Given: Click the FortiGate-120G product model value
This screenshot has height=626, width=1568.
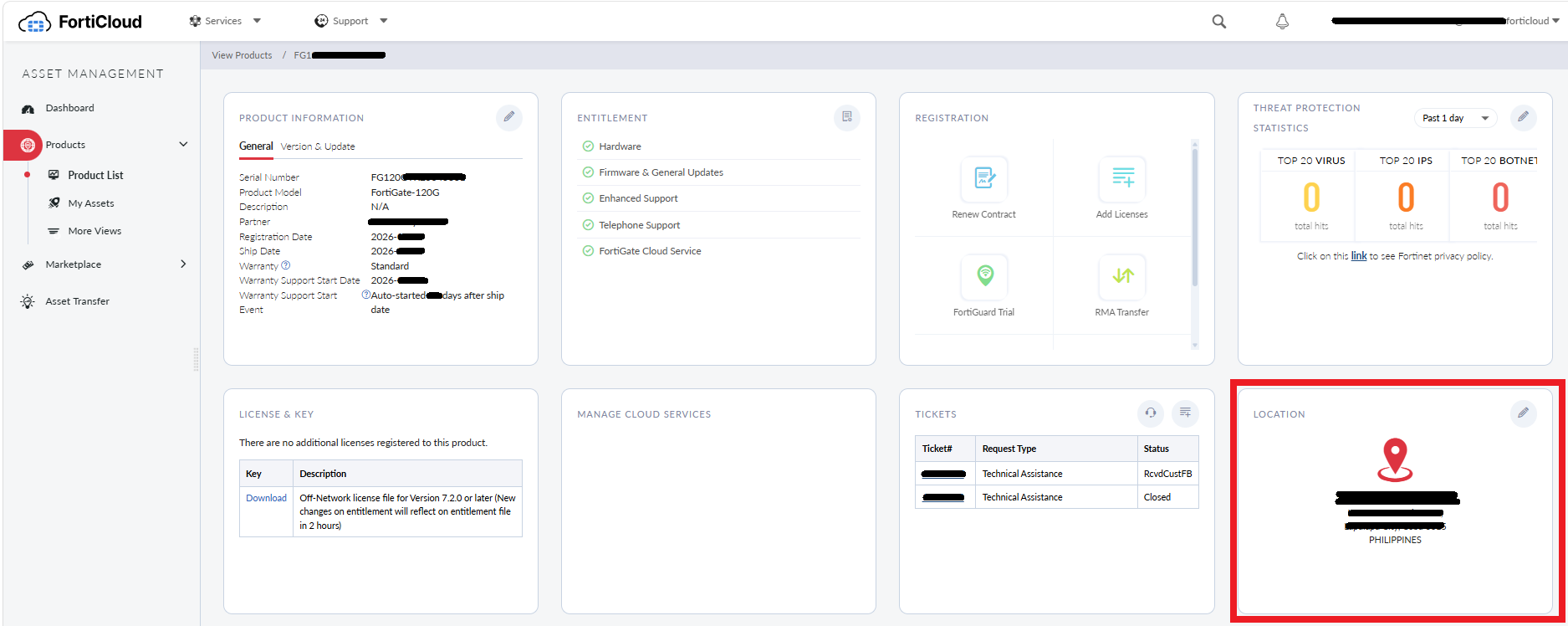Looking at the screenshot, I should pos(405,192).
